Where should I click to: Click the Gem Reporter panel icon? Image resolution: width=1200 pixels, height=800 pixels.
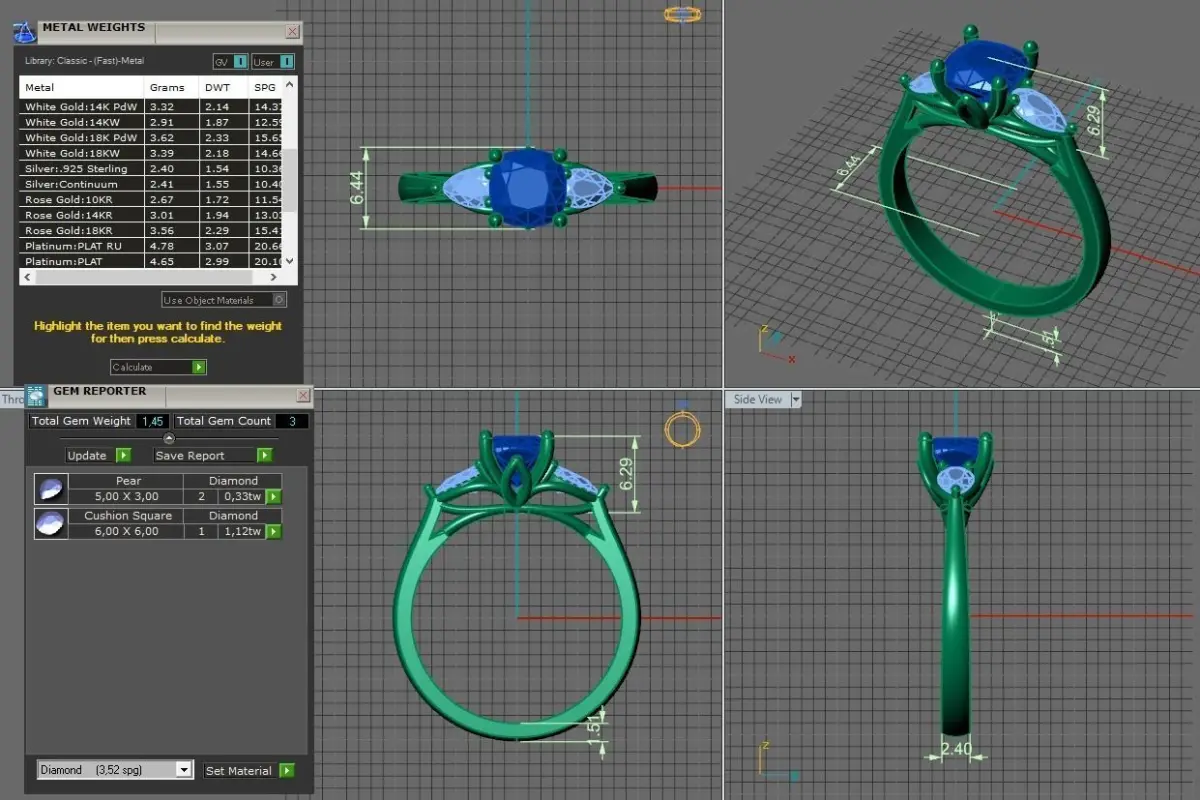click(36, 395)
